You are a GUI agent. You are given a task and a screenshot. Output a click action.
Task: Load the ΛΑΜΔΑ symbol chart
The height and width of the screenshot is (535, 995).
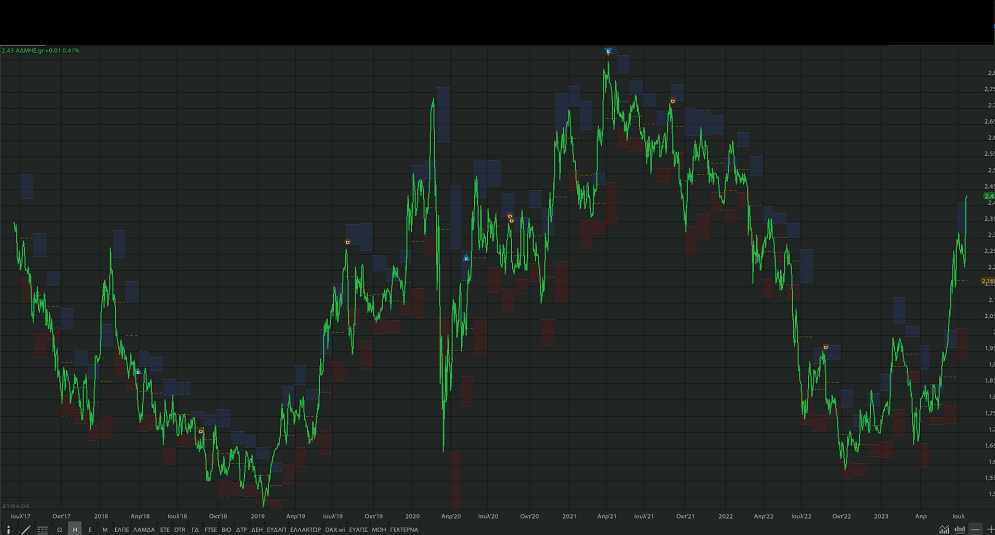[x=144, y=529]
